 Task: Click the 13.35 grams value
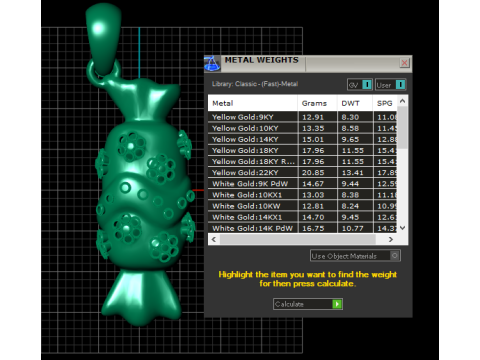[x=313, y=128]
